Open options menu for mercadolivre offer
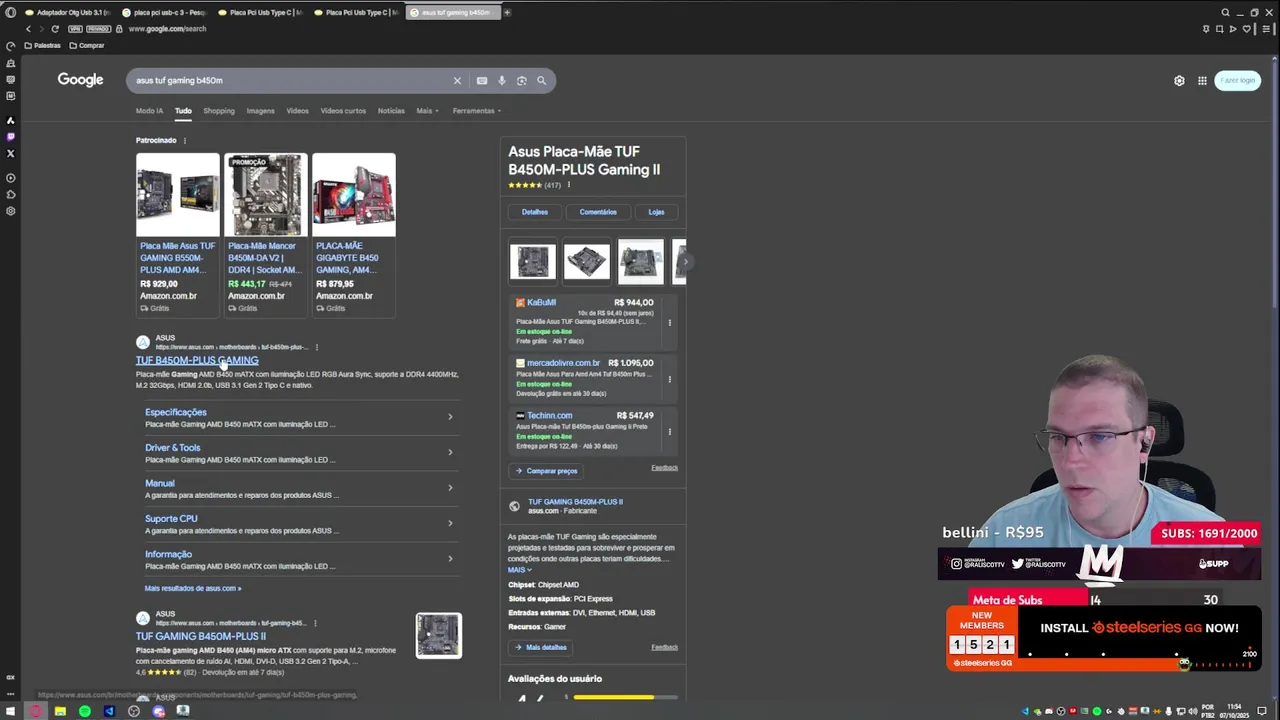Screen dimensions: 1280x720 [x=670, y=379]
